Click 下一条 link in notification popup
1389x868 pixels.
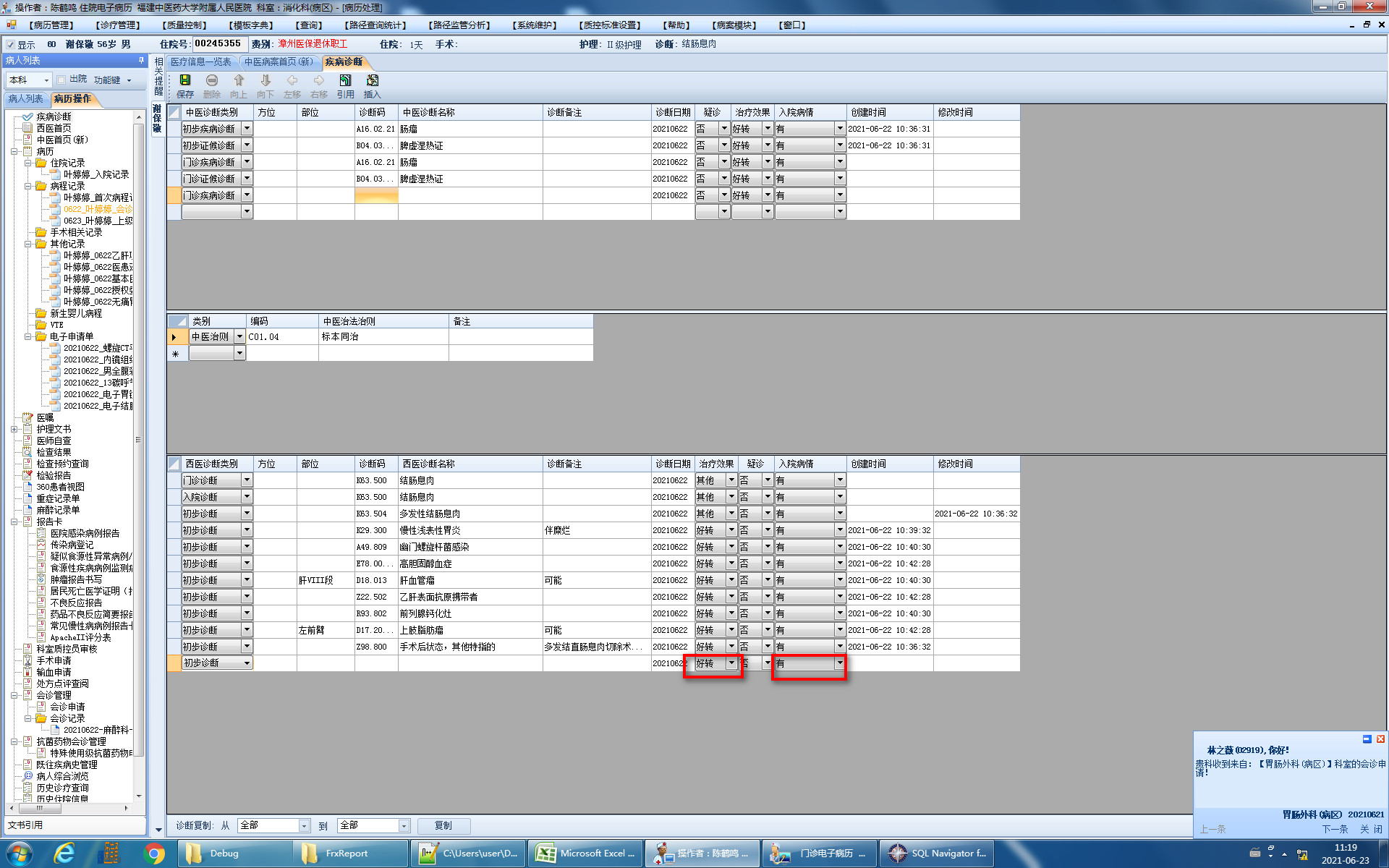pyautogui.click(x=1335, y=829)
